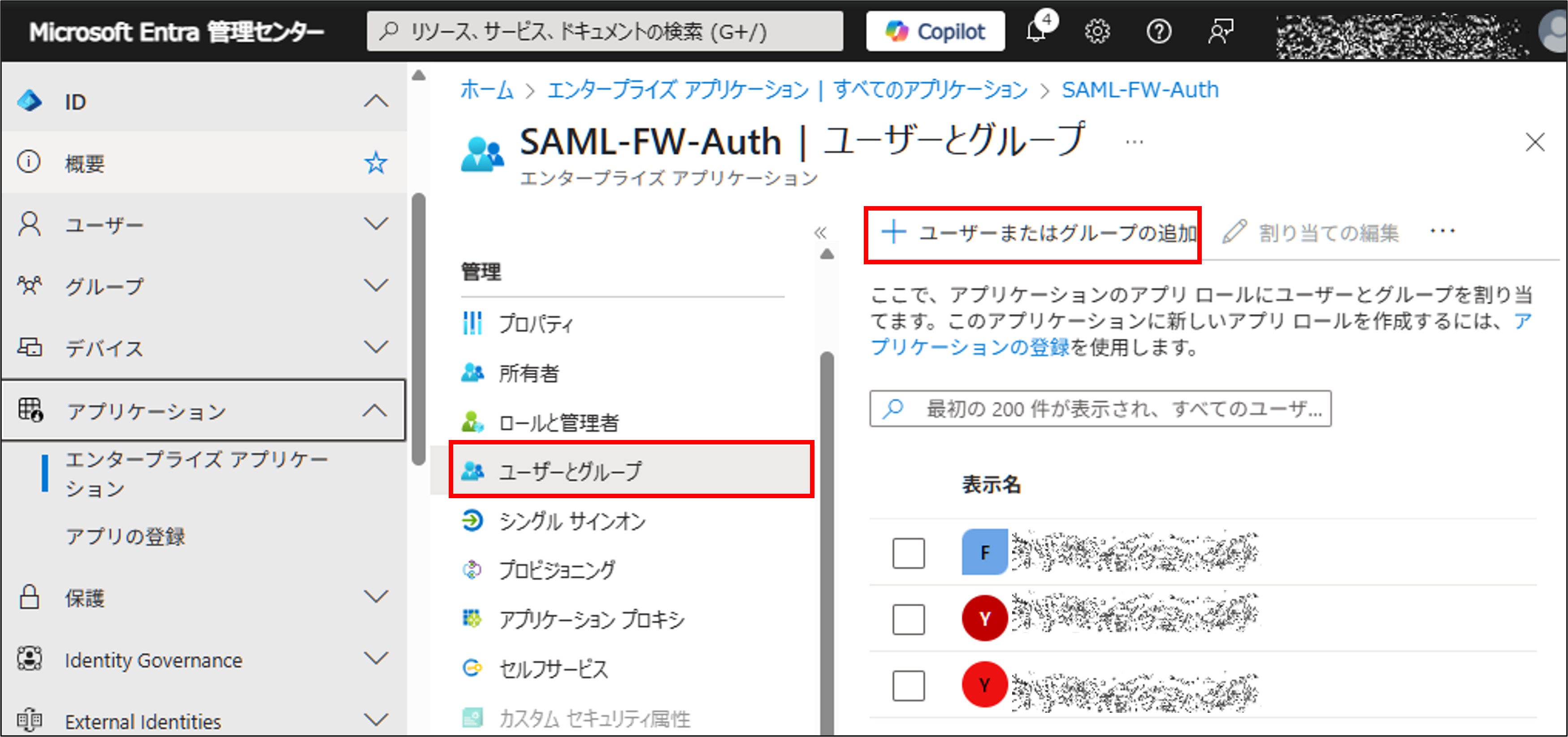Click the ホーム breadcrumb link
The image size is (1568, 737).
pos(486,90)
